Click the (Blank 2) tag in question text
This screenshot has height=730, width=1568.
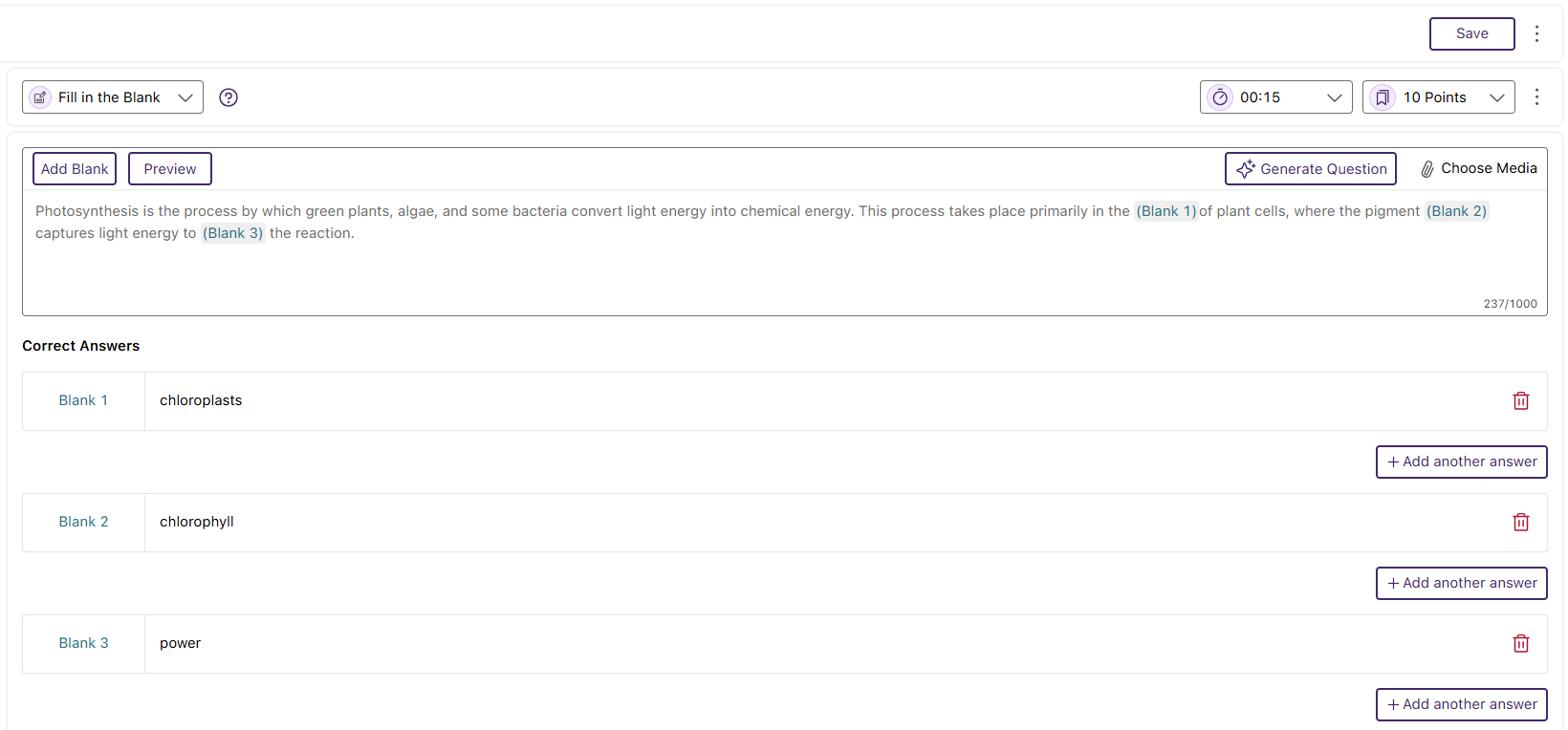tap(1457, 211)
